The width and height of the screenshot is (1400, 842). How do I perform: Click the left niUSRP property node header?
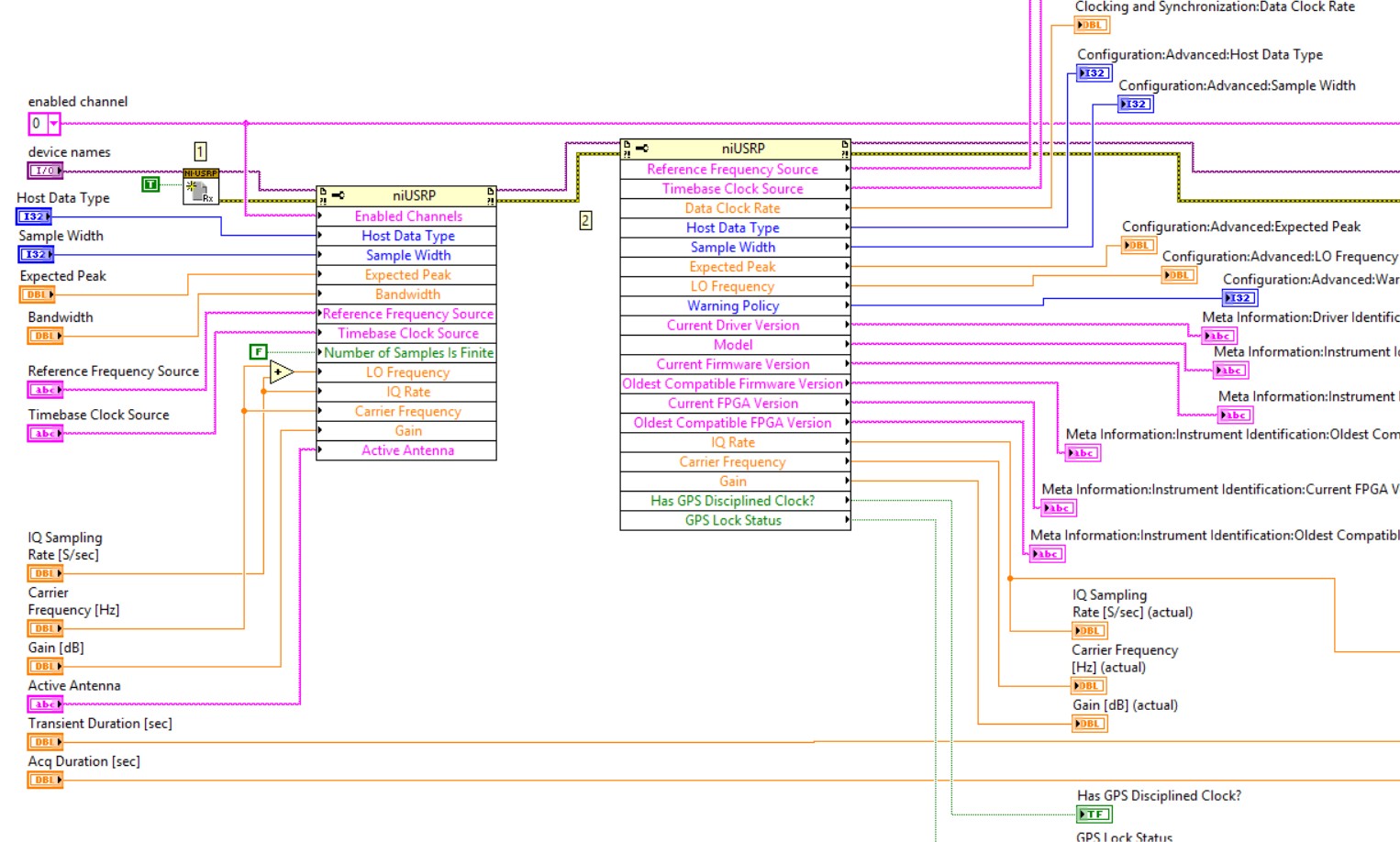tap(406, 196)
